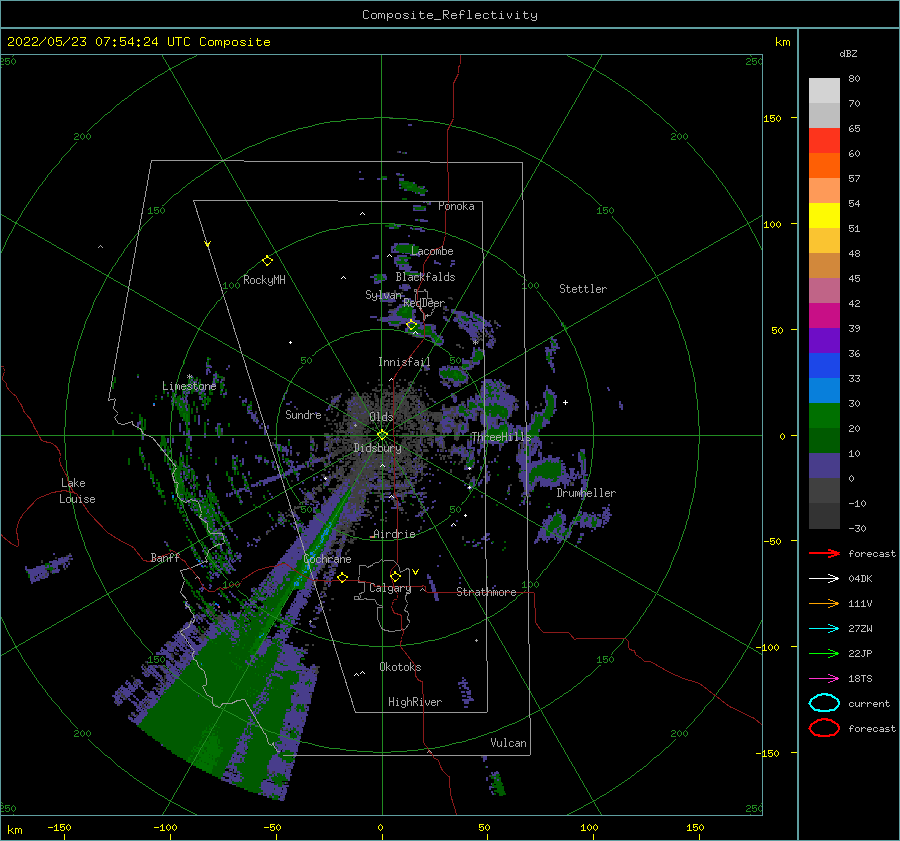Screen dimensions: 900x841
Task: Click the green echo cell near Drumheller
Action: click(545, 471)
